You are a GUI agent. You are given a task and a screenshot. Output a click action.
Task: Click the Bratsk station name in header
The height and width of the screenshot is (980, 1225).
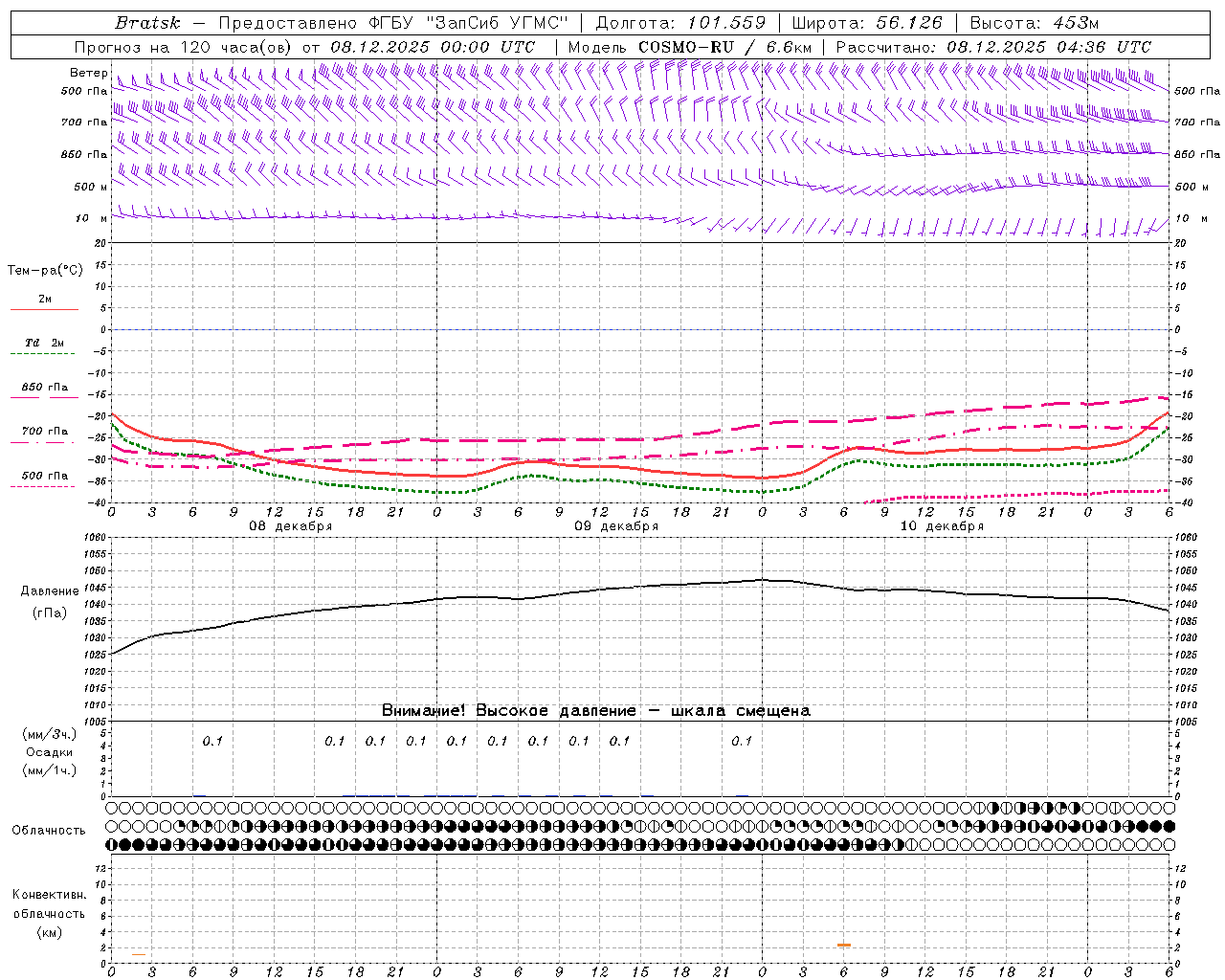147,23
